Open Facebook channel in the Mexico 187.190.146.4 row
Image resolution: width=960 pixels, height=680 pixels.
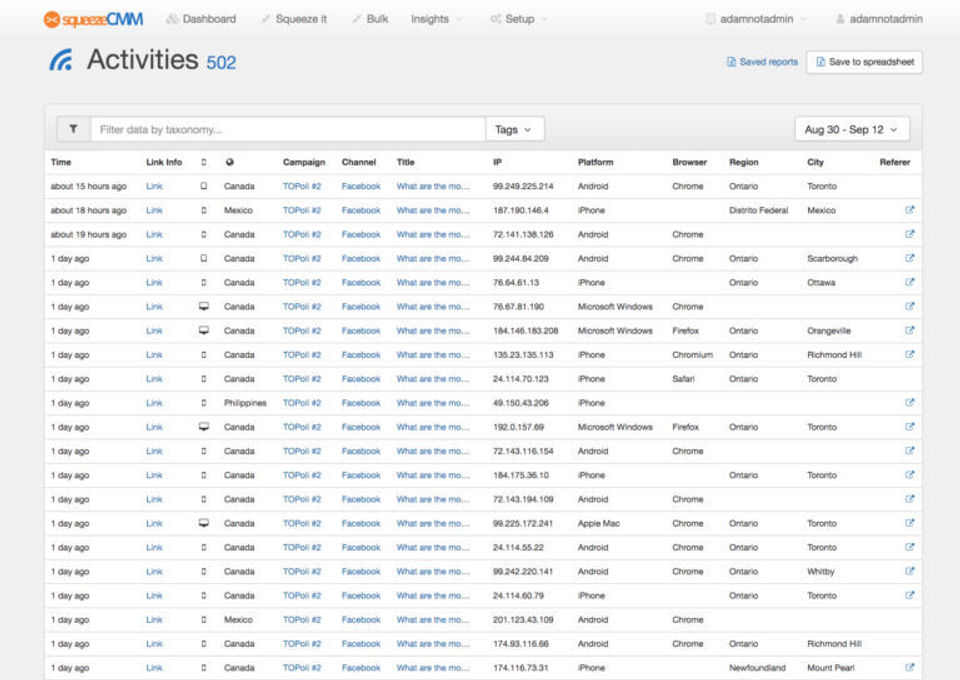361,210
